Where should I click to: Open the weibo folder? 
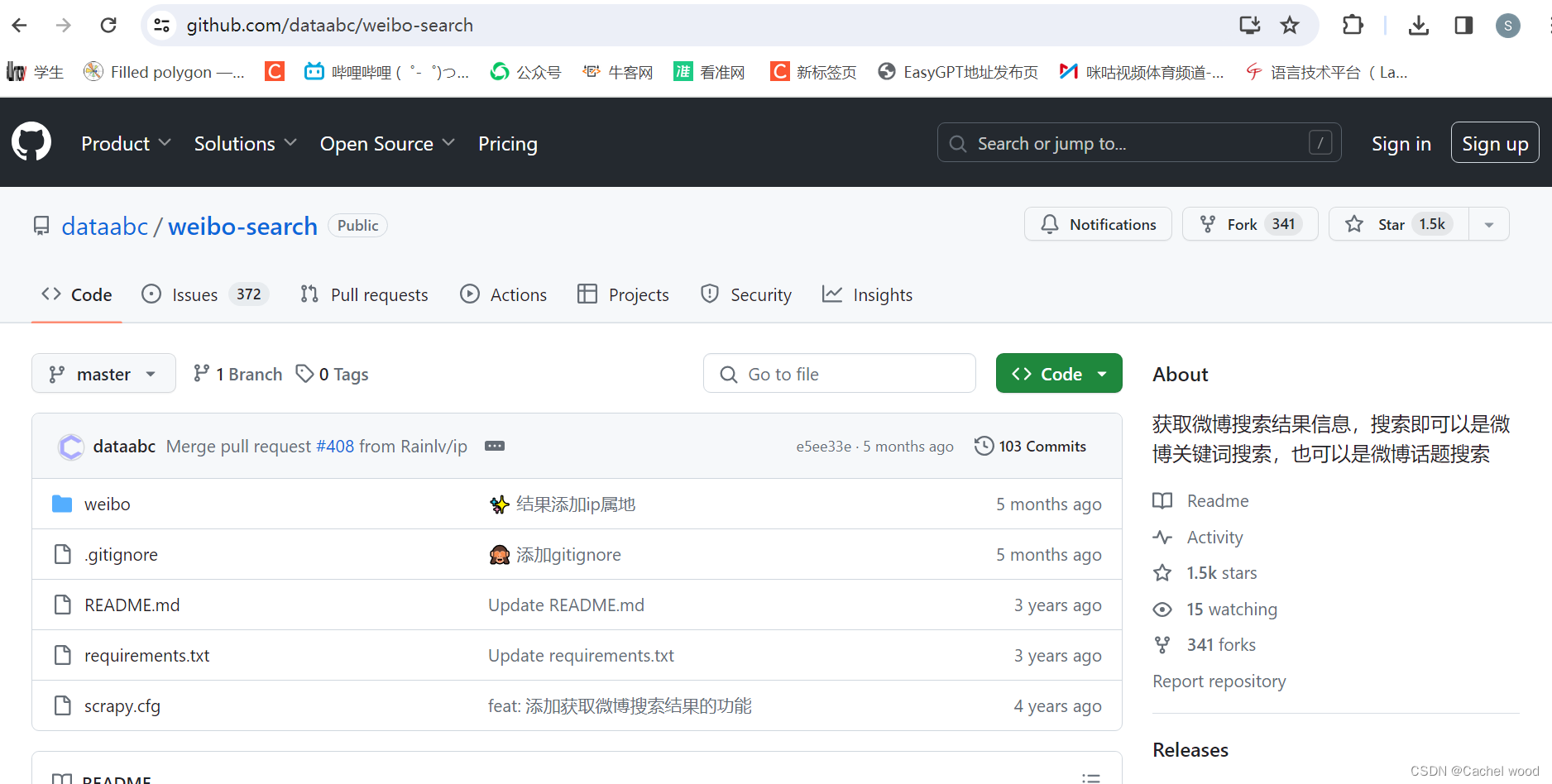(x=108, y=504)
